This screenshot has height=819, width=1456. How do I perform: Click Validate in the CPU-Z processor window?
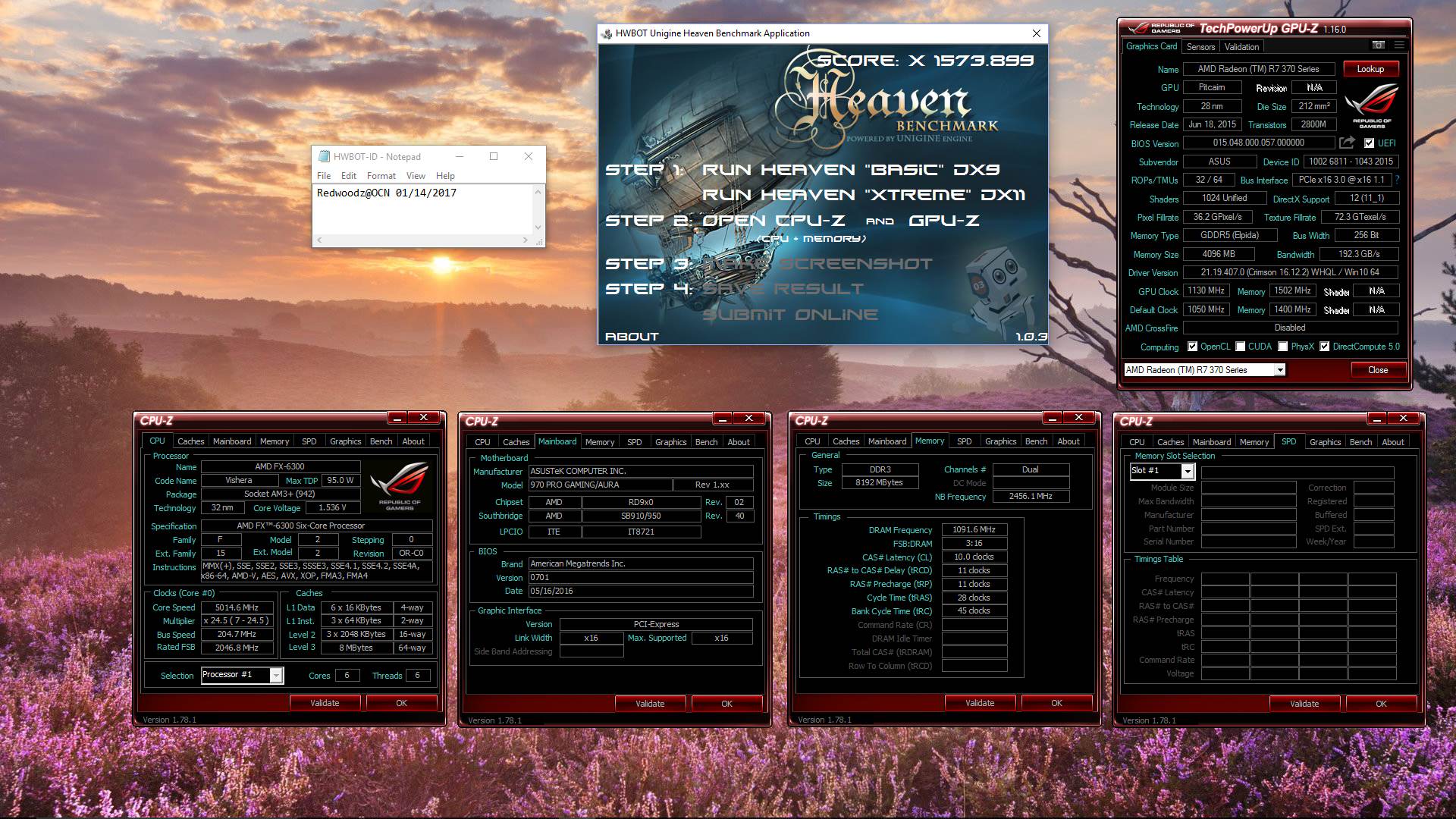[x=325, y=703]
